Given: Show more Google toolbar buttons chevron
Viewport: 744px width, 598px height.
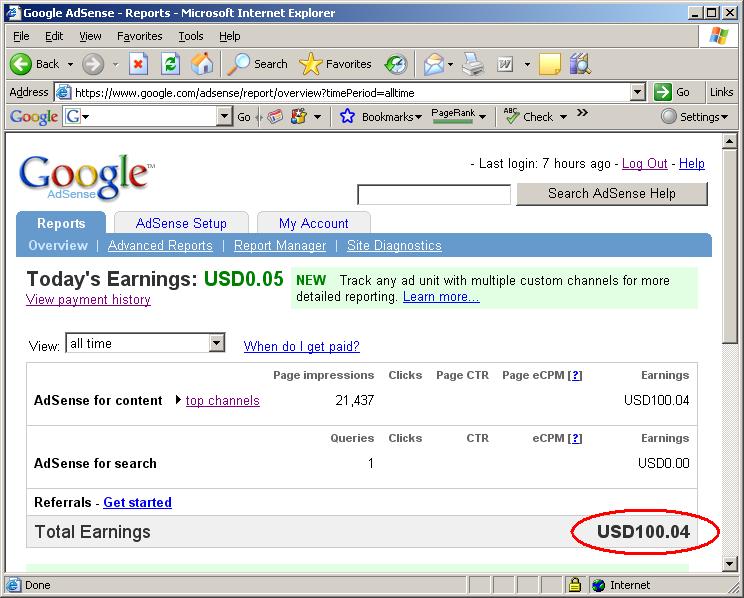Looking at the screenshot, I should click(x=583, y=113).
